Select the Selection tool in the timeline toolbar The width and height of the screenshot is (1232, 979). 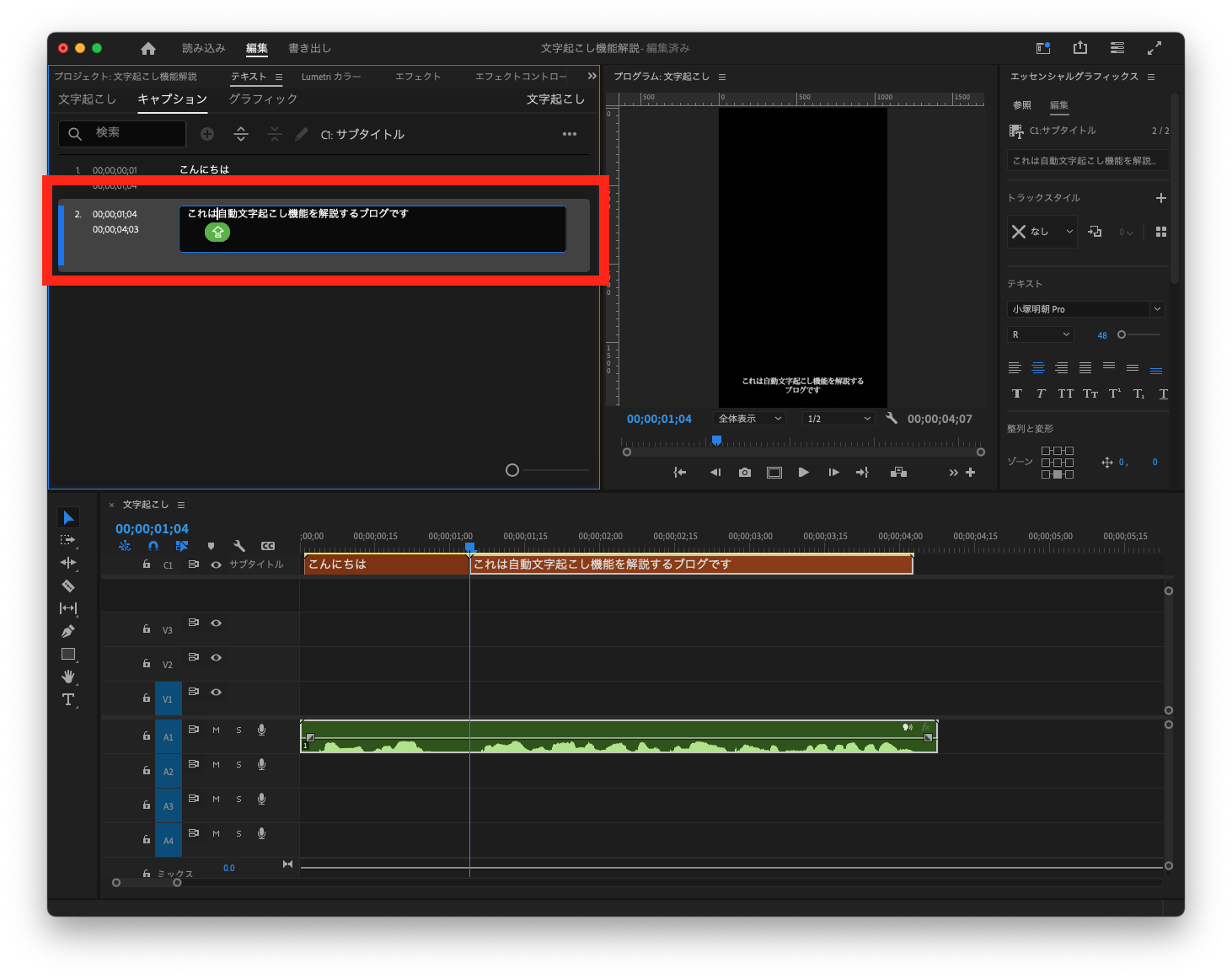pos(68,516)
